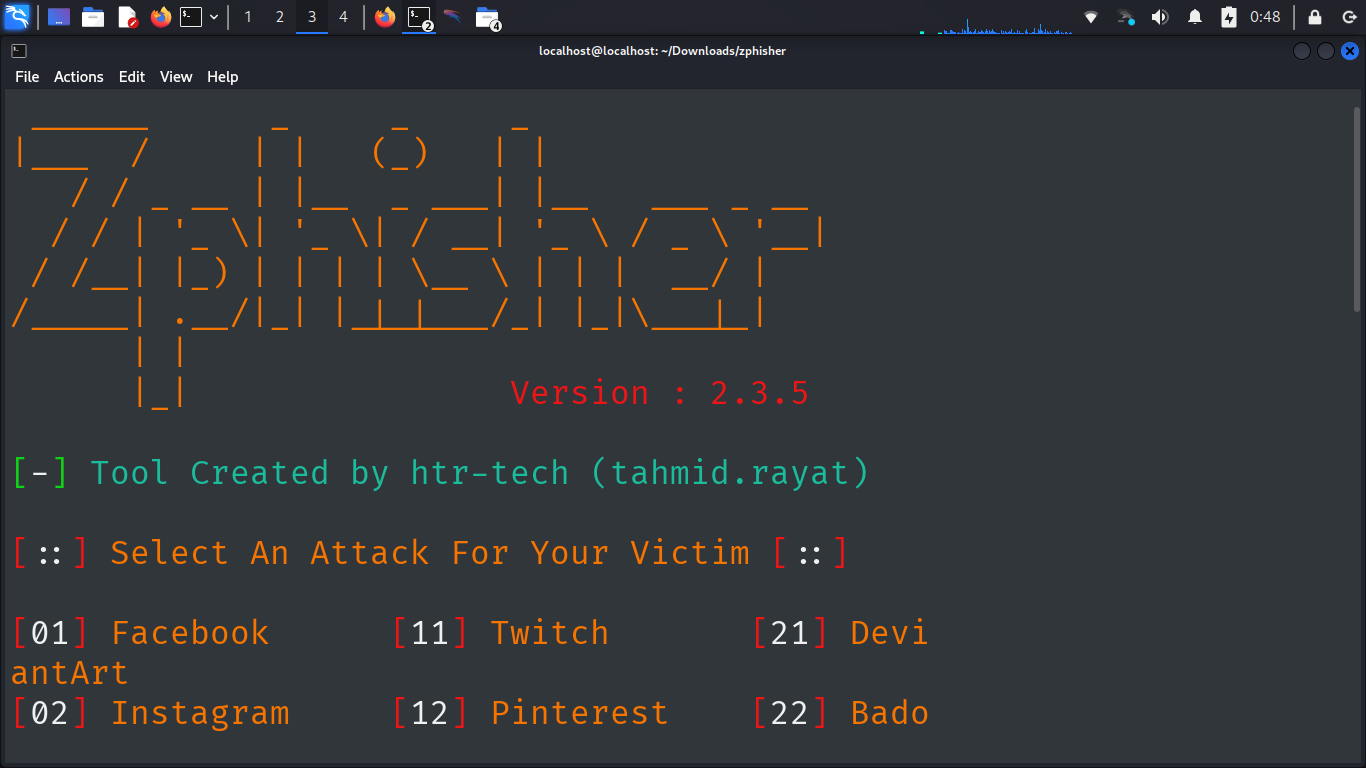Image resolution: width=1366 pixels, height=768 pixels.
Task: Open the notifications bell icon
Action: 1195,17
